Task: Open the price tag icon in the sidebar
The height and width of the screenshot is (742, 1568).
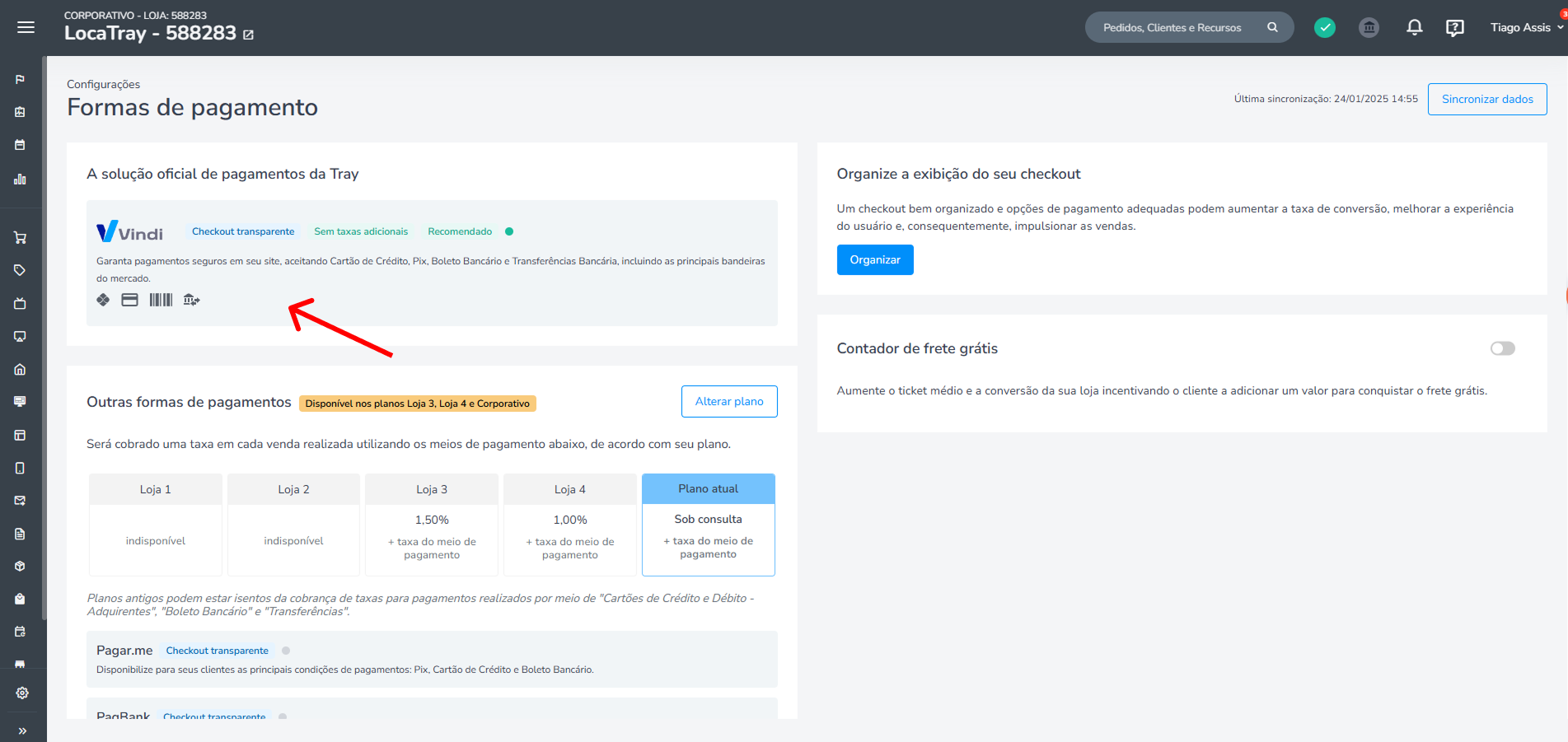Action: tap(21, 270)
